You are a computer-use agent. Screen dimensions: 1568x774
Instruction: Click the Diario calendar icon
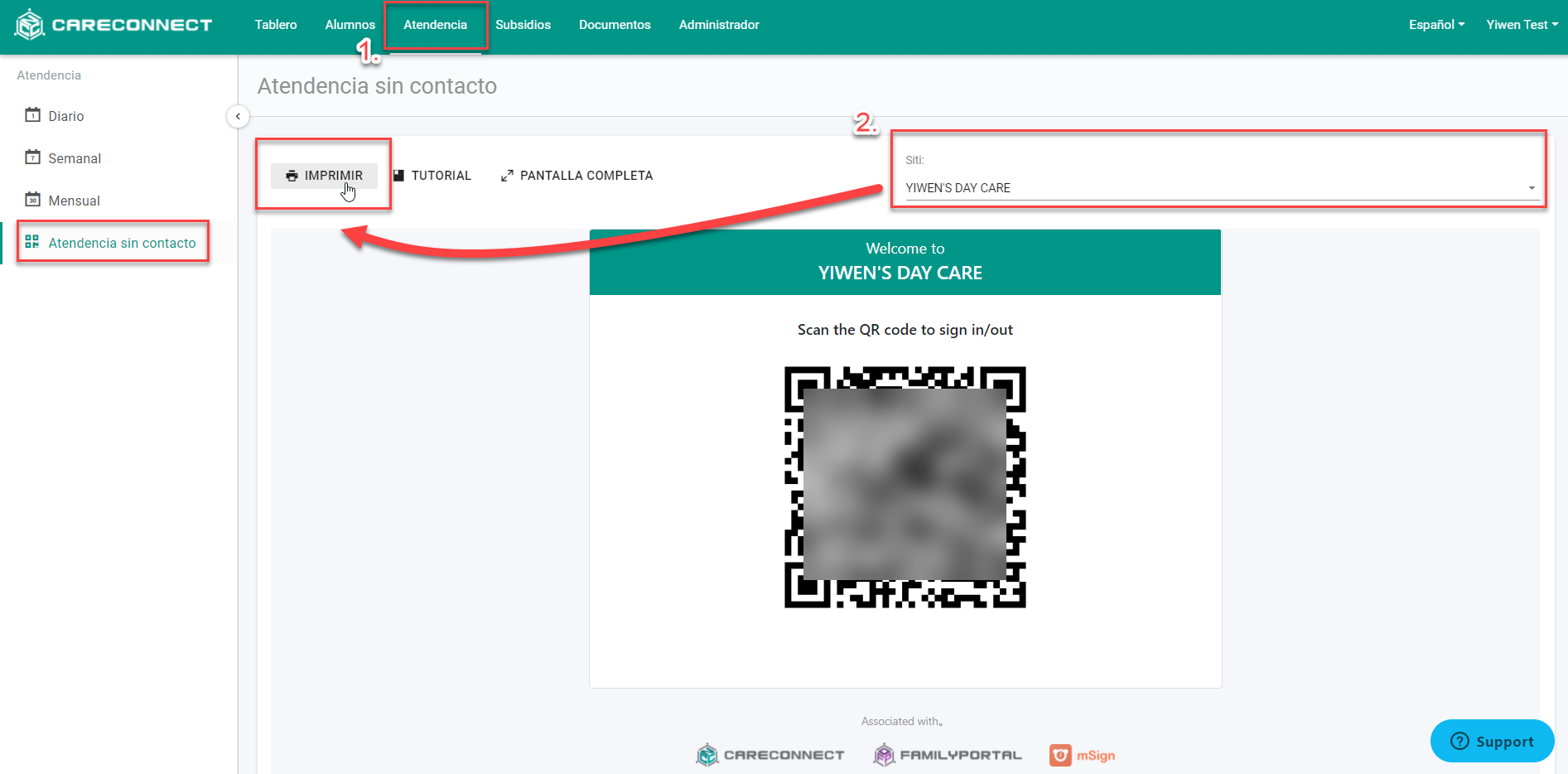pyautogui.click(x=32, y=115)
